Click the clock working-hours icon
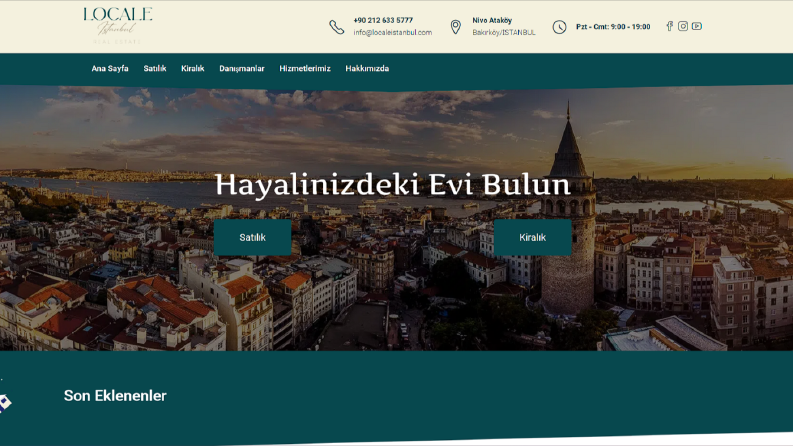 [x=559, y=27]
